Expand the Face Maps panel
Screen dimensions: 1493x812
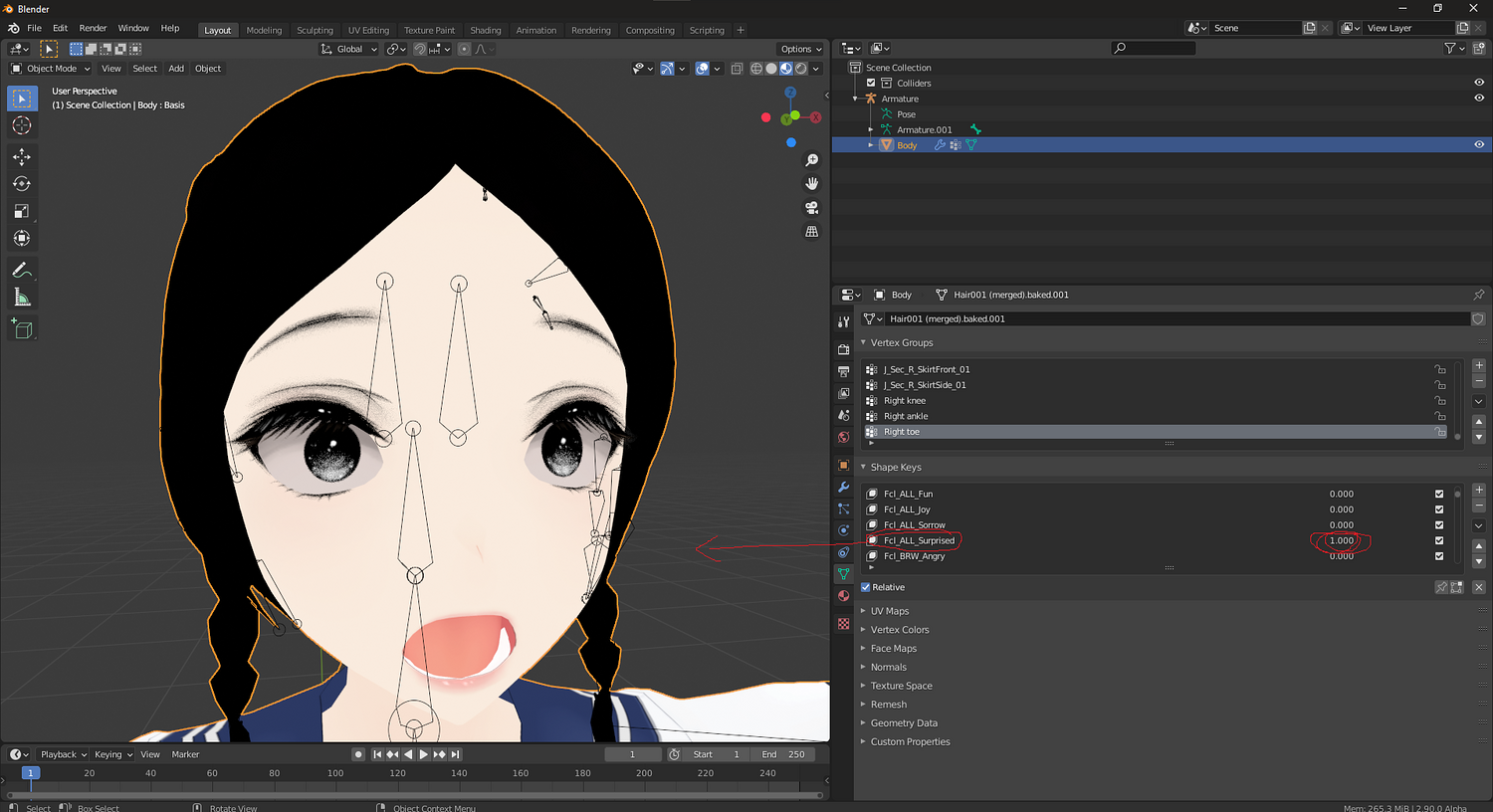click(x=893, y=649)
